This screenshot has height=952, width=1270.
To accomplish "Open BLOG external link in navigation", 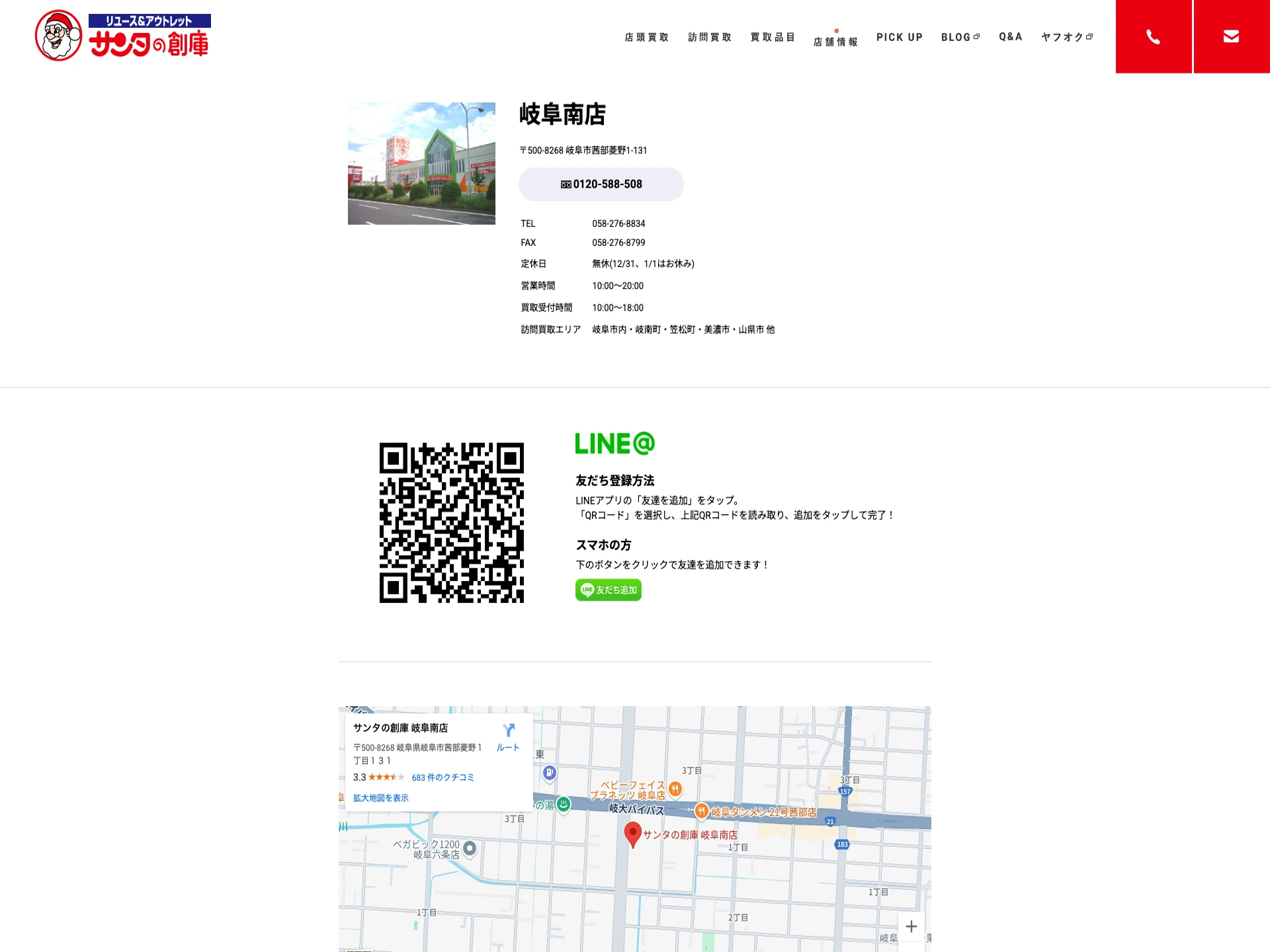I will [x=960, y=37].
